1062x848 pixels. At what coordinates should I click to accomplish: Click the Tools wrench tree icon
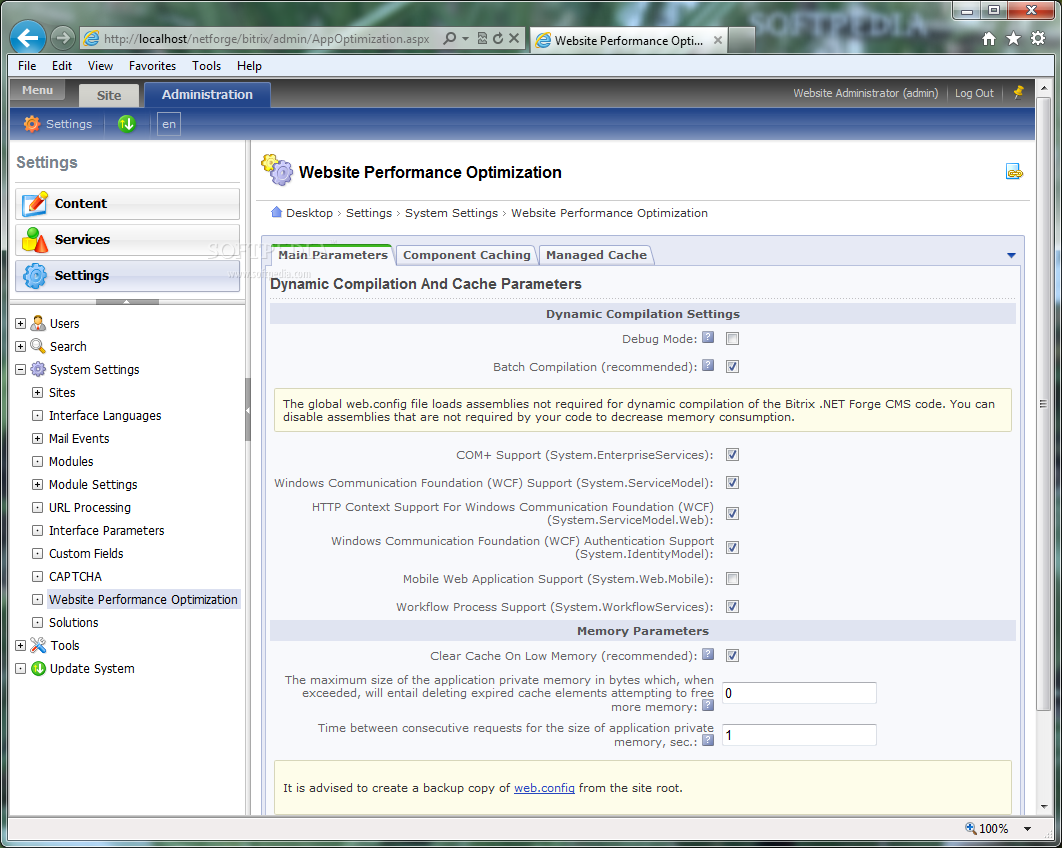(x=38, y=645)
